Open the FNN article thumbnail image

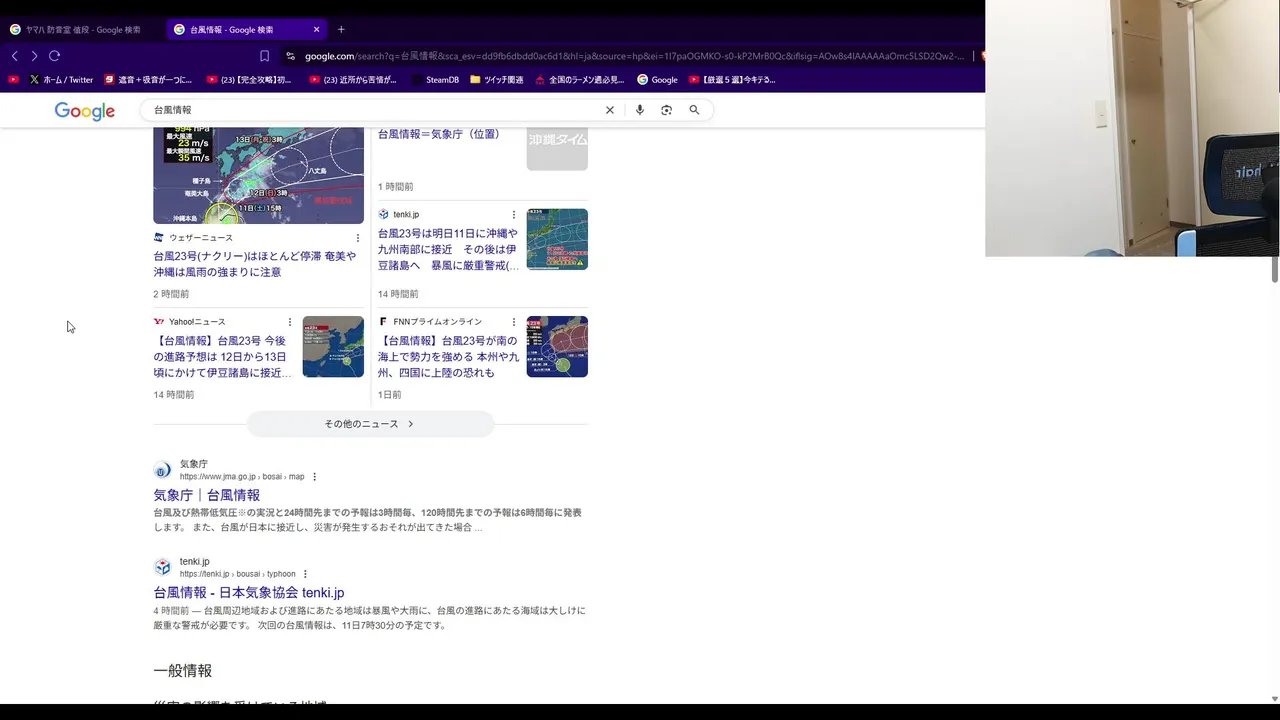pyautogui.click(x=557, y=347)
